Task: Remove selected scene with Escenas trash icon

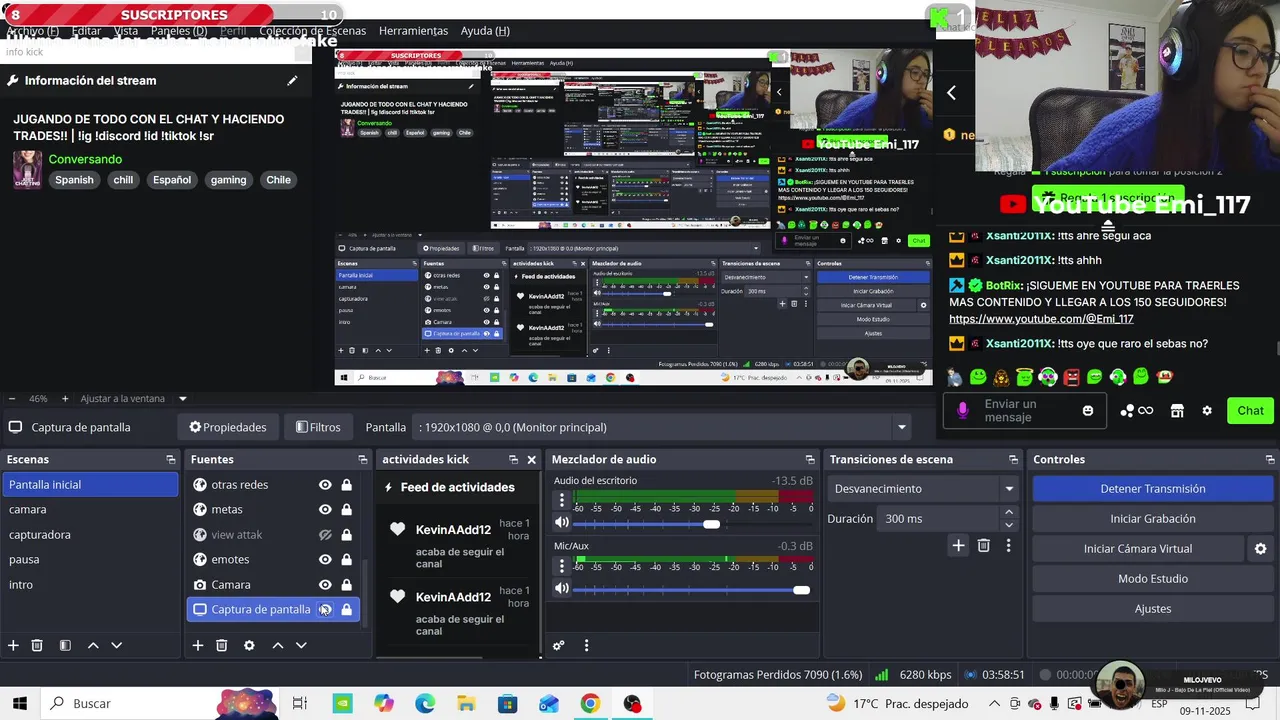Action: point(37,645)
